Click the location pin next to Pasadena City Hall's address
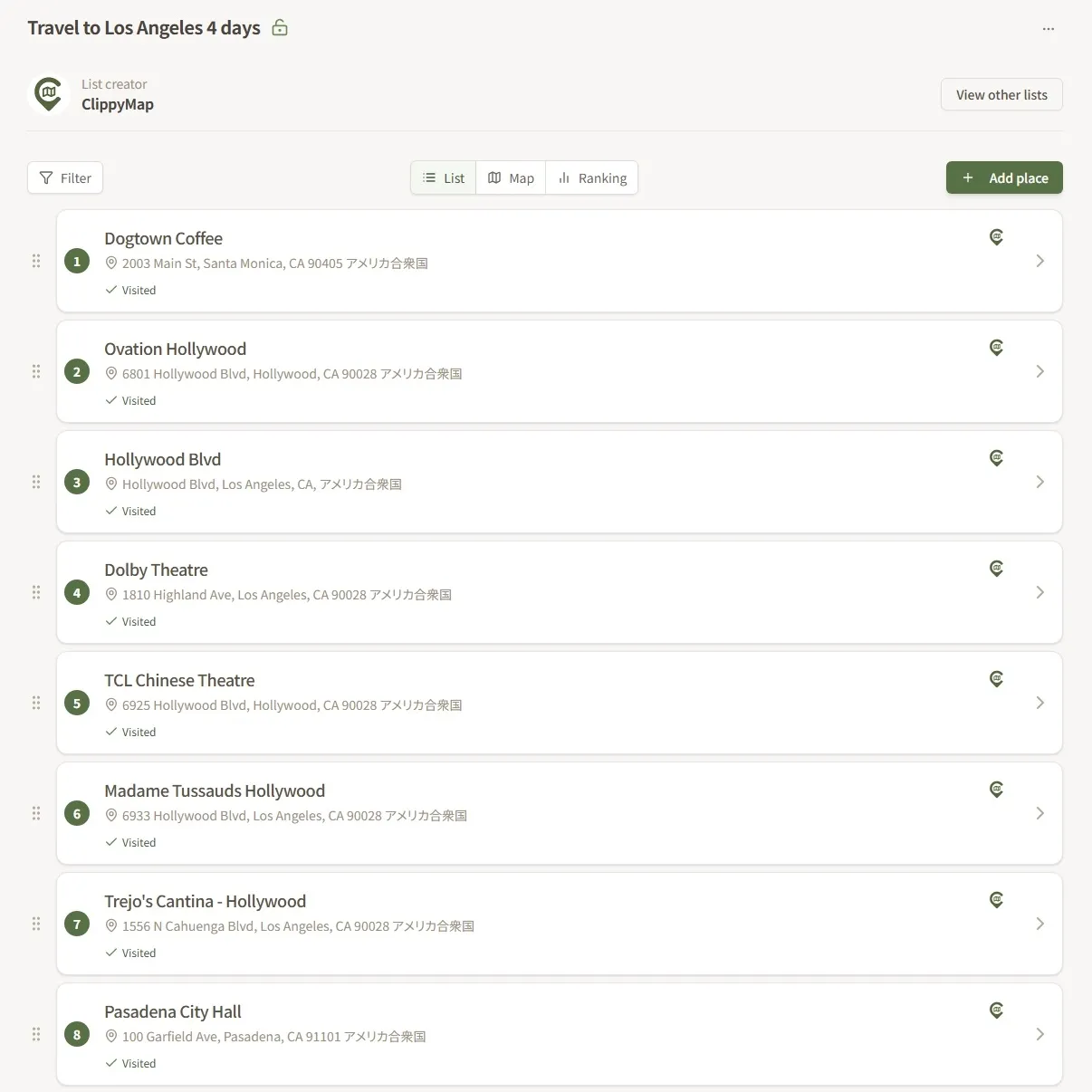The image size is (1092, 1092). click(x=110, y=1036)
